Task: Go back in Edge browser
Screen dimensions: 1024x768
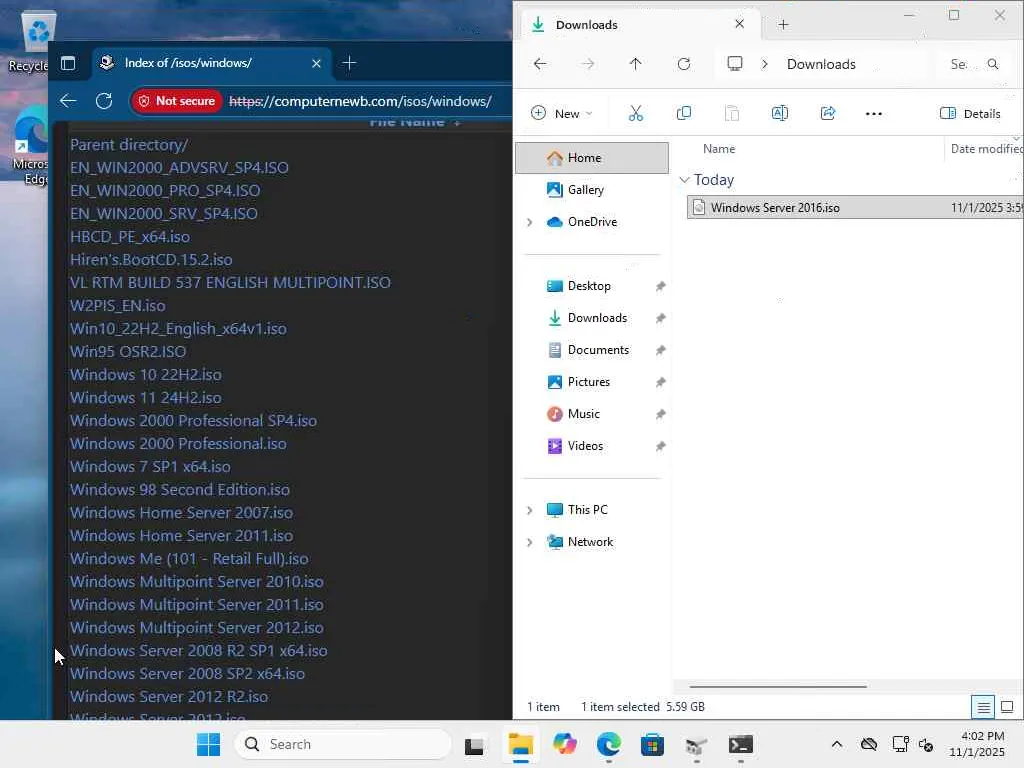Action: pyautogui.click(x=68, y=101)
